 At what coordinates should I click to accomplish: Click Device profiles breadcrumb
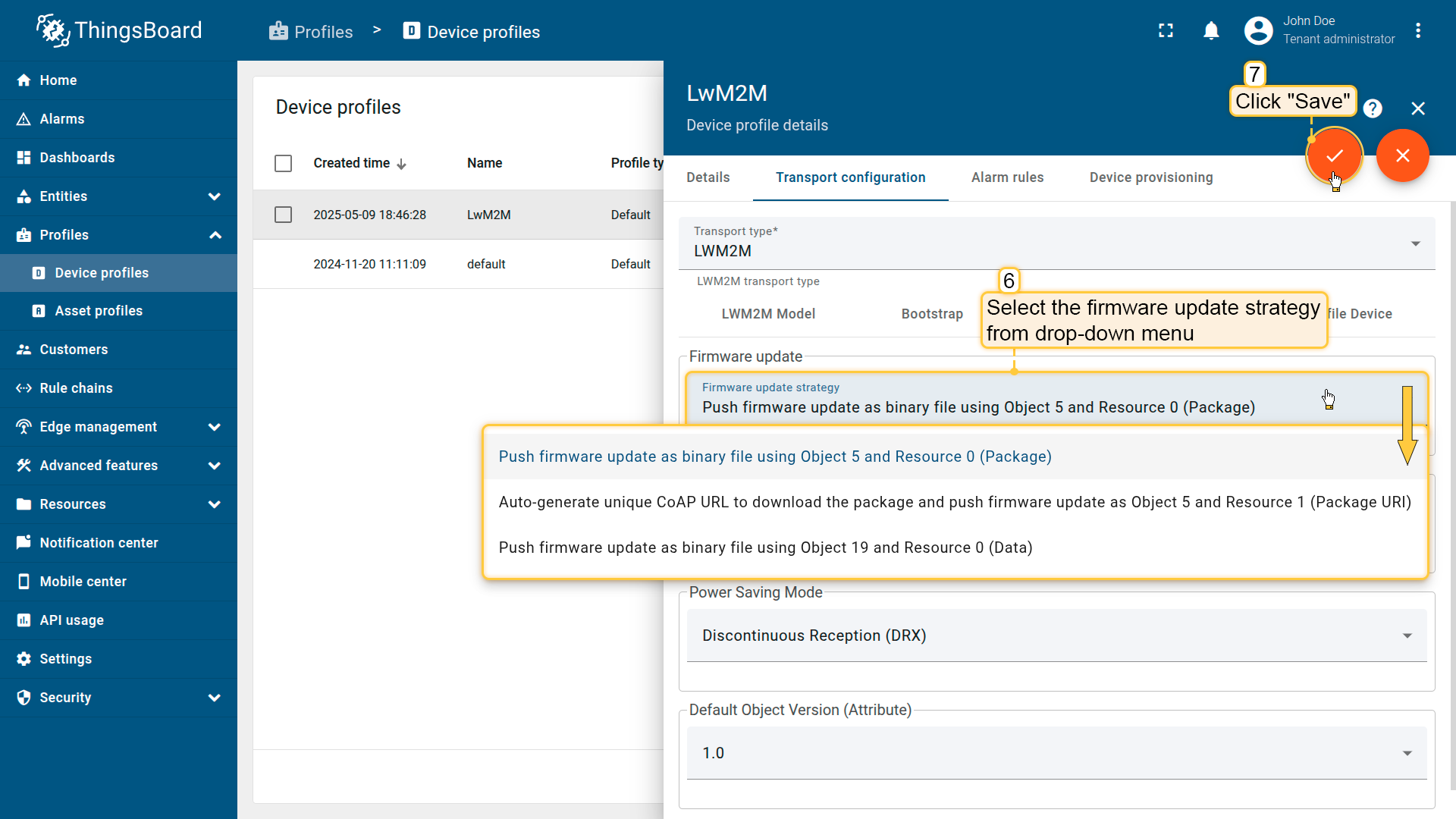472,32
